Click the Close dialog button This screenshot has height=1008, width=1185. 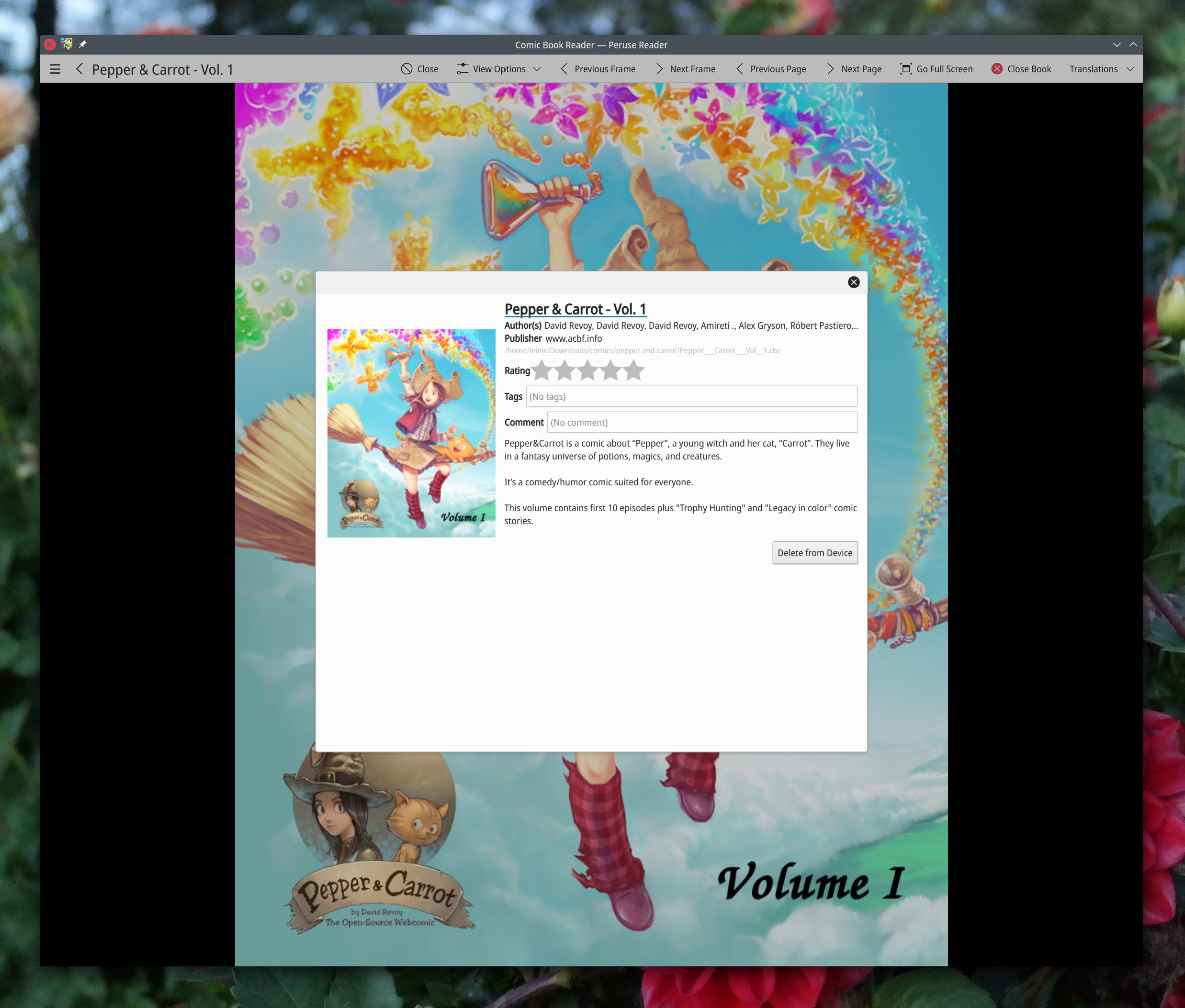[x=854, y=281]
